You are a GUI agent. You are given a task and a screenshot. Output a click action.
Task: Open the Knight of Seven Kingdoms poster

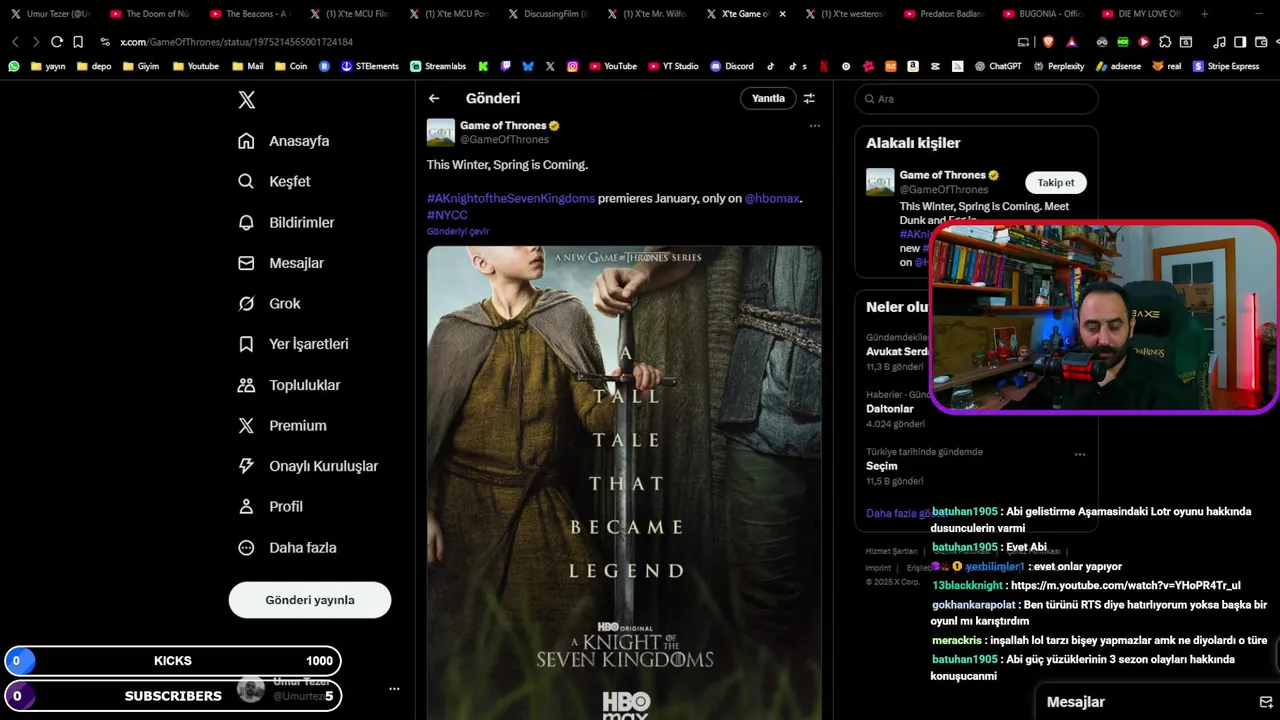[624, 482]
